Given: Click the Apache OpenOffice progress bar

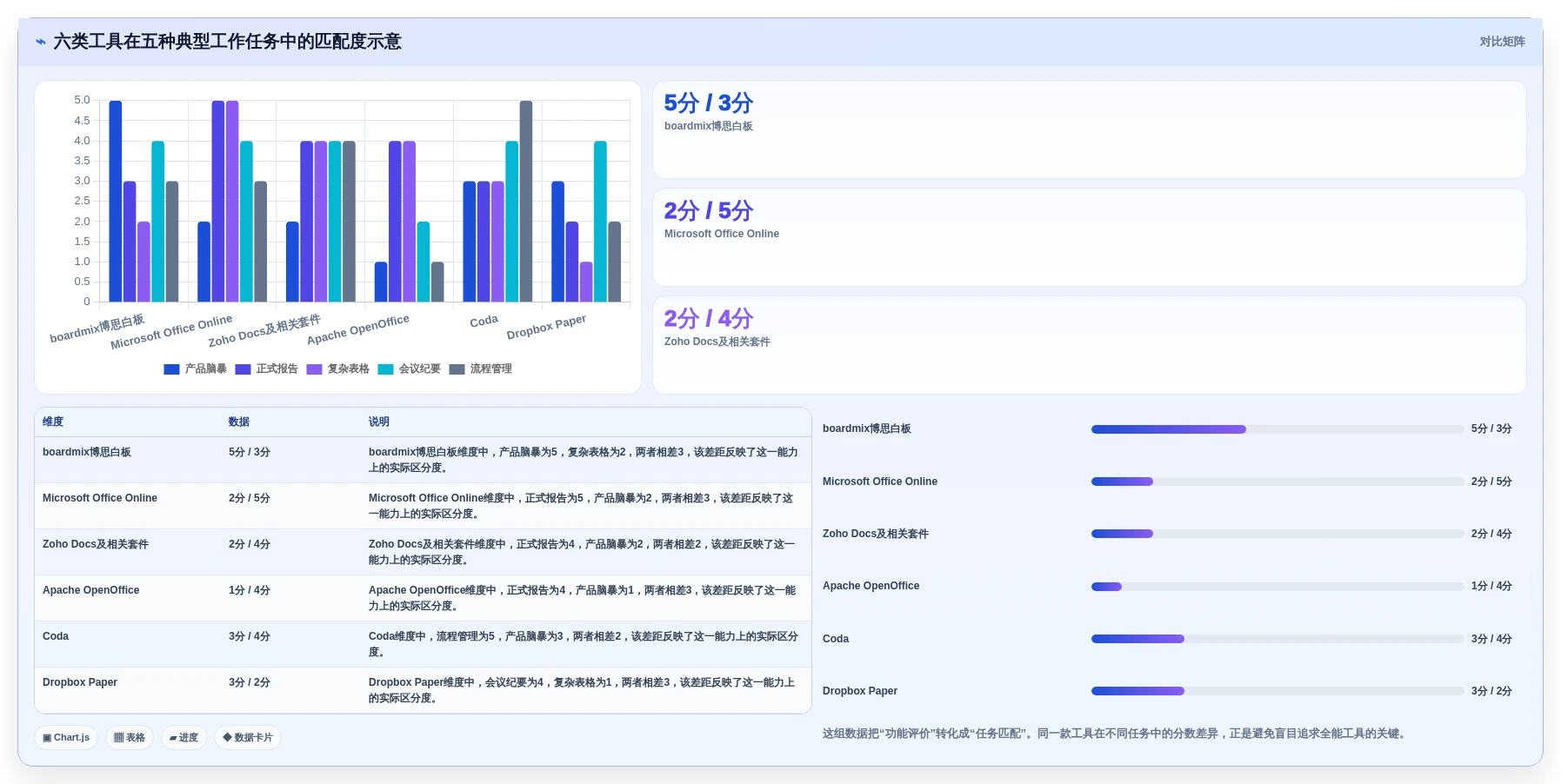Looking at the screenshot, I should tap(1277, 587).
